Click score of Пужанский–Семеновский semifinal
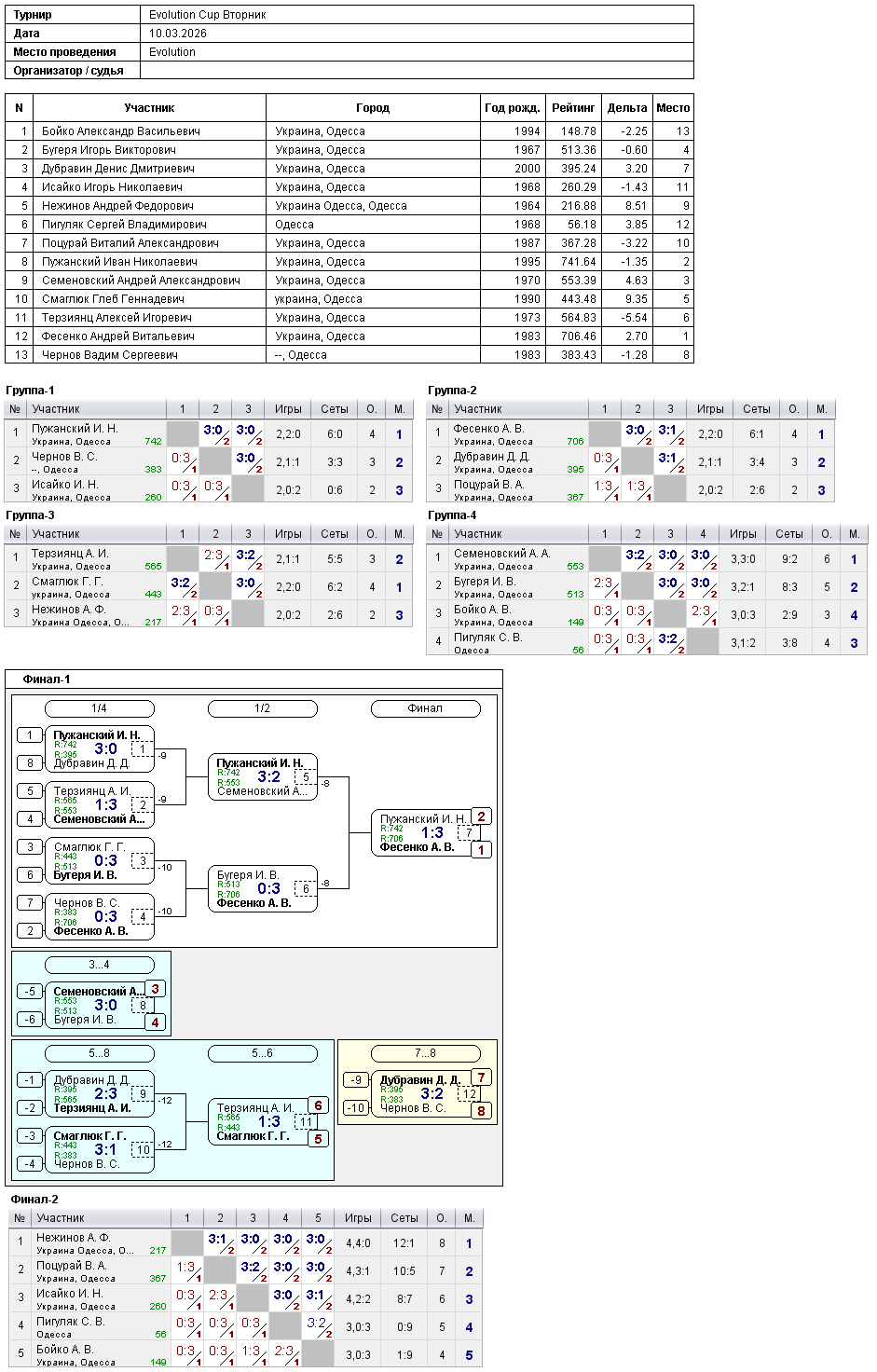The image size is (877, 1372). (268, 777)
